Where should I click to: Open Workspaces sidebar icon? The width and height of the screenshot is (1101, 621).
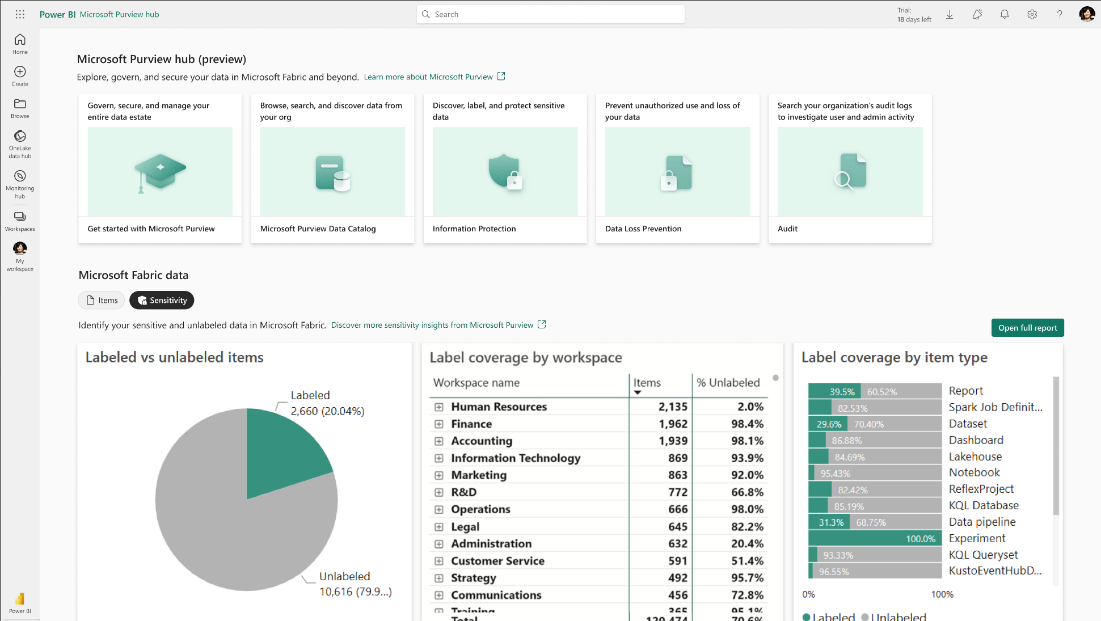click(x=20, y=221)
